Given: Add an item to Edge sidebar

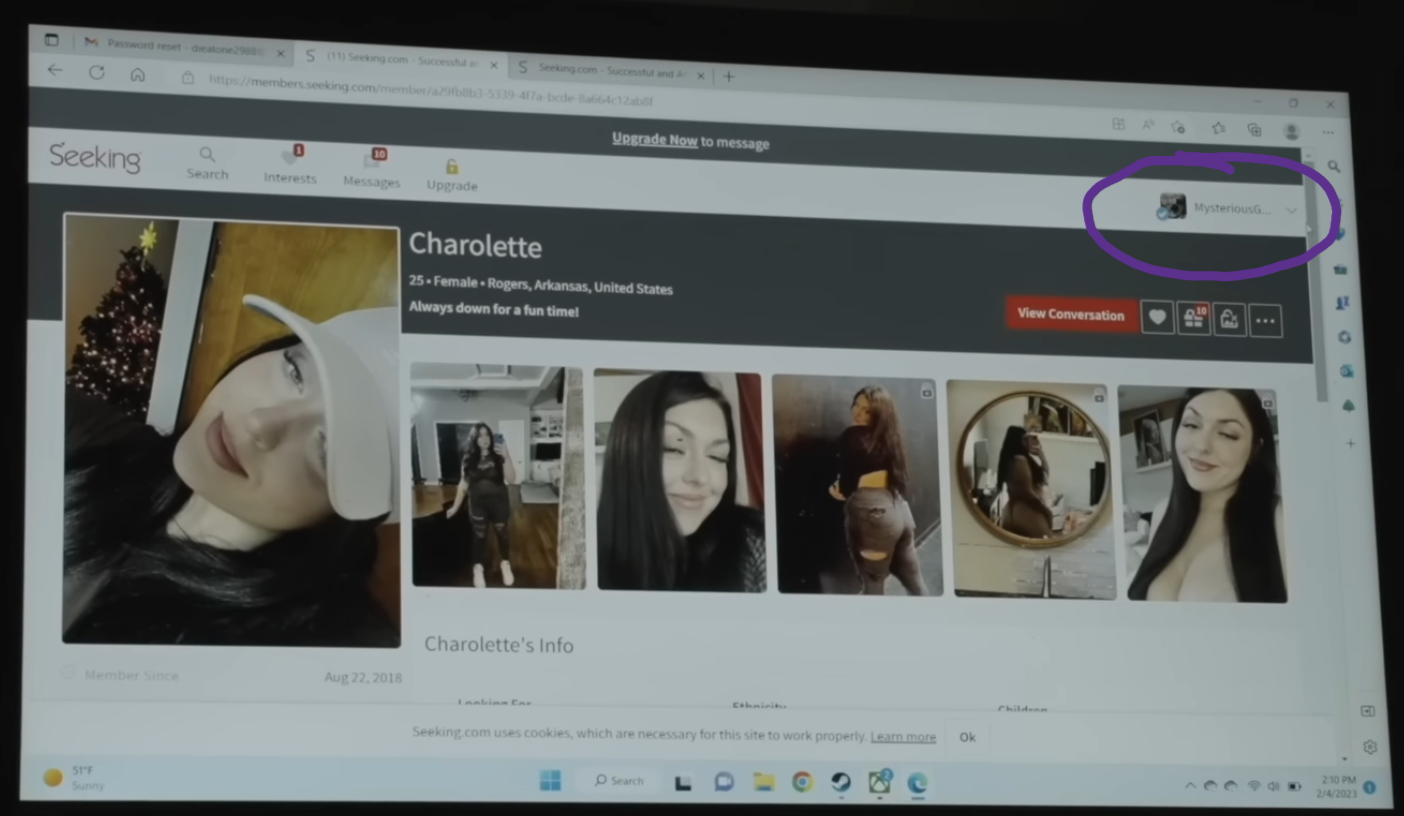Looking at the screenshot, I should click(x=1351, y=443).
